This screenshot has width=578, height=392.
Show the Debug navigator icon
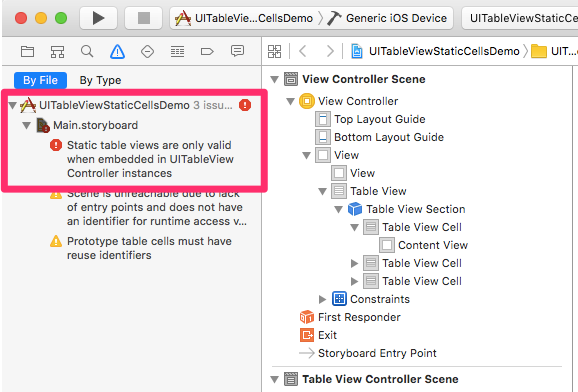coord(177,51)
